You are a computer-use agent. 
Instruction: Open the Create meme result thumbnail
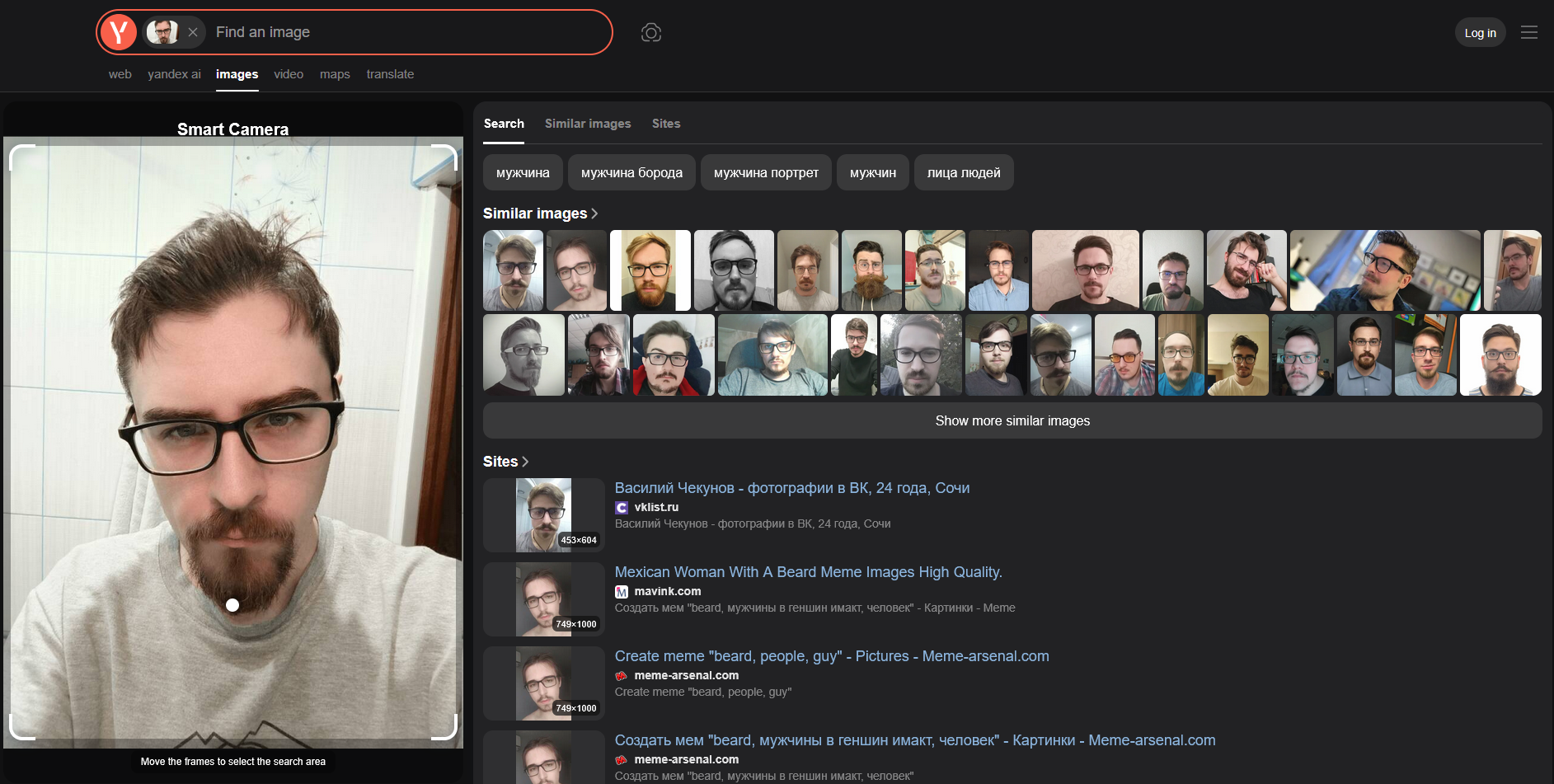pyautogui.click(x=543, y=683)
